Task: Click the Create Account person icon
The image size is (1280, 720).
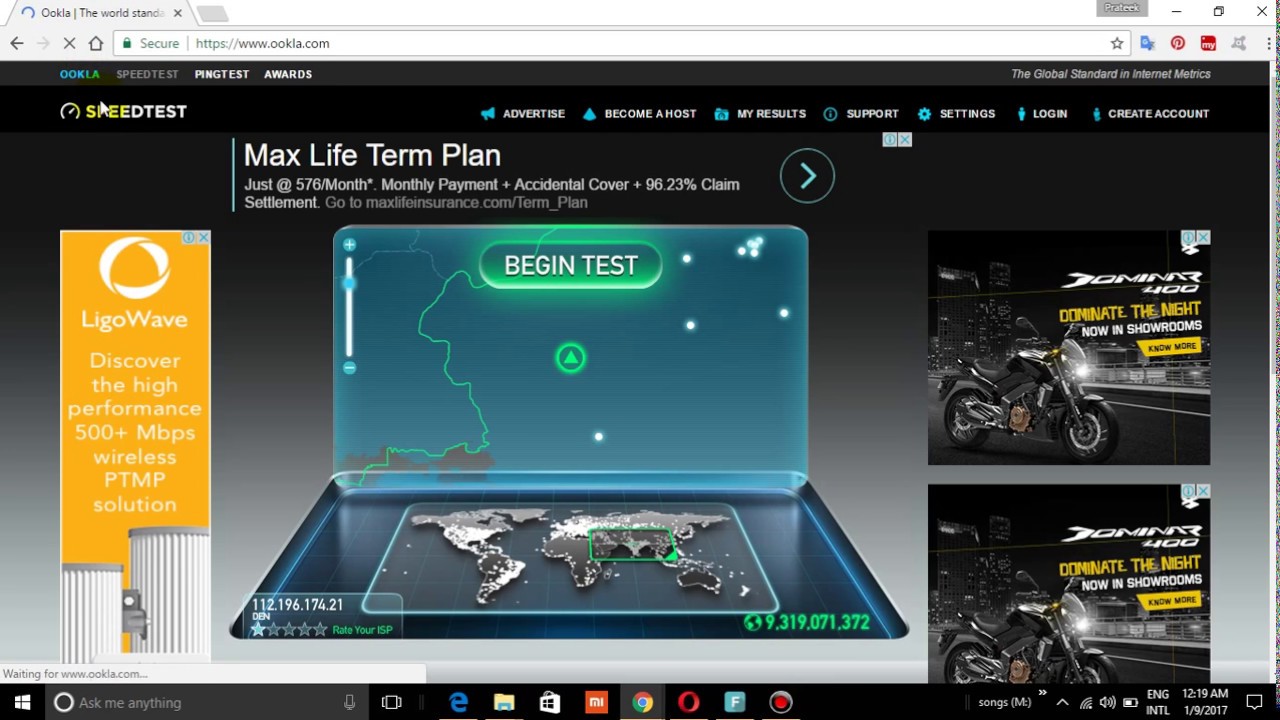Action: [x=1097, y=114]
